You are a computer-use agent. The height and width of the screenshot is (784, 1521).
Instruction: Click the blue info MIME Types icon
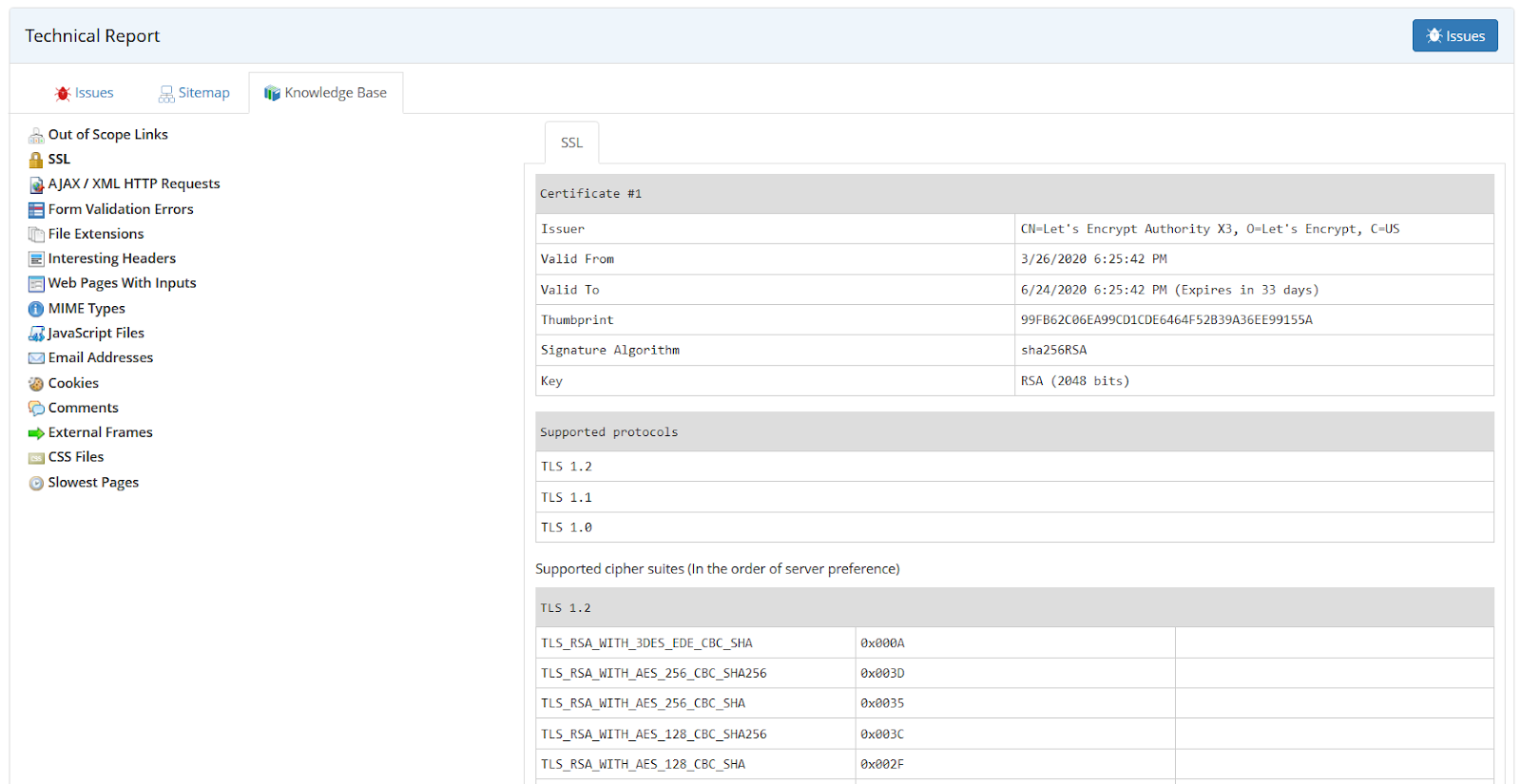[36, 309]
